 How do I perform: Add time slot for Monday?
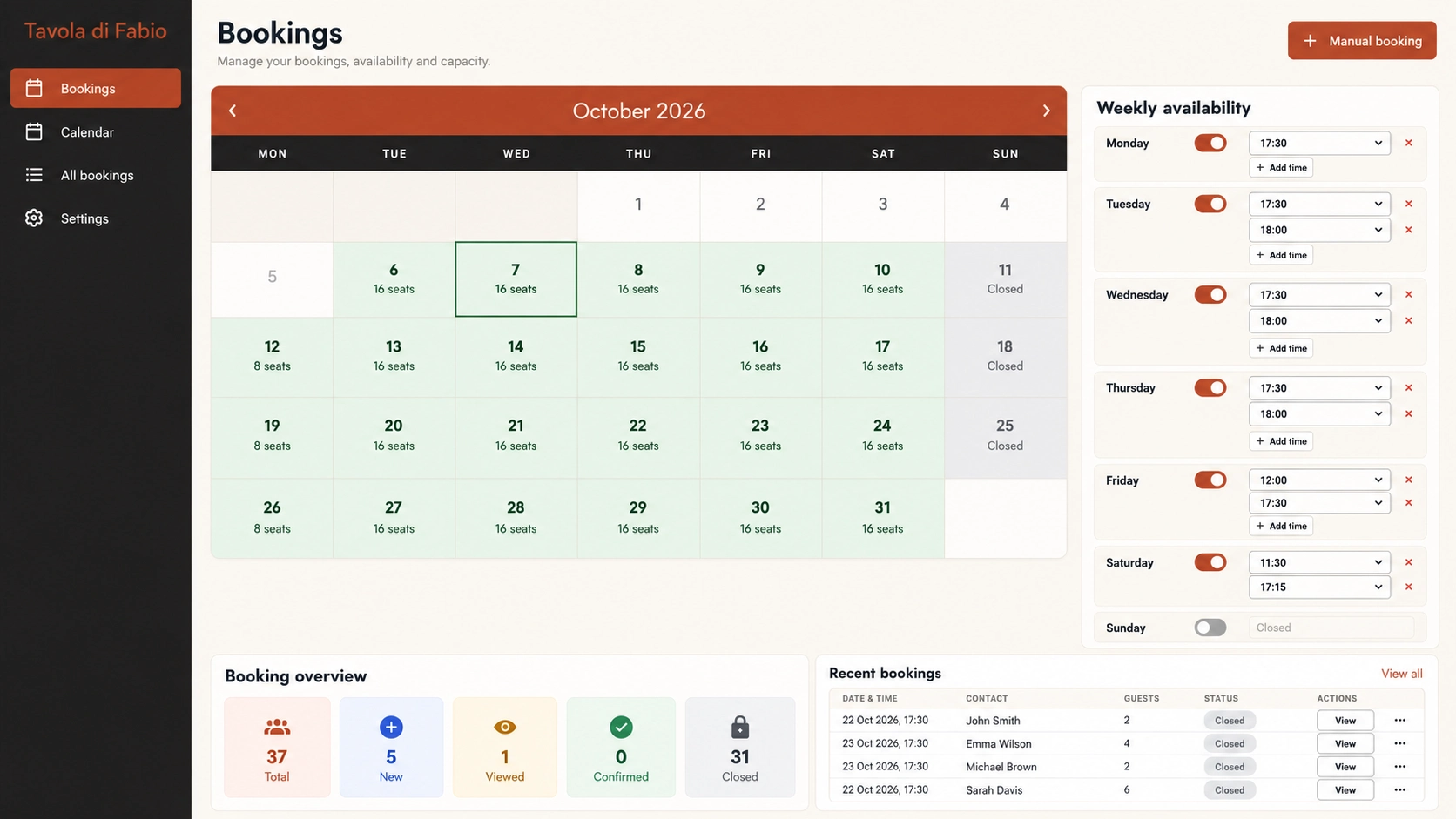click(1282, 167)
